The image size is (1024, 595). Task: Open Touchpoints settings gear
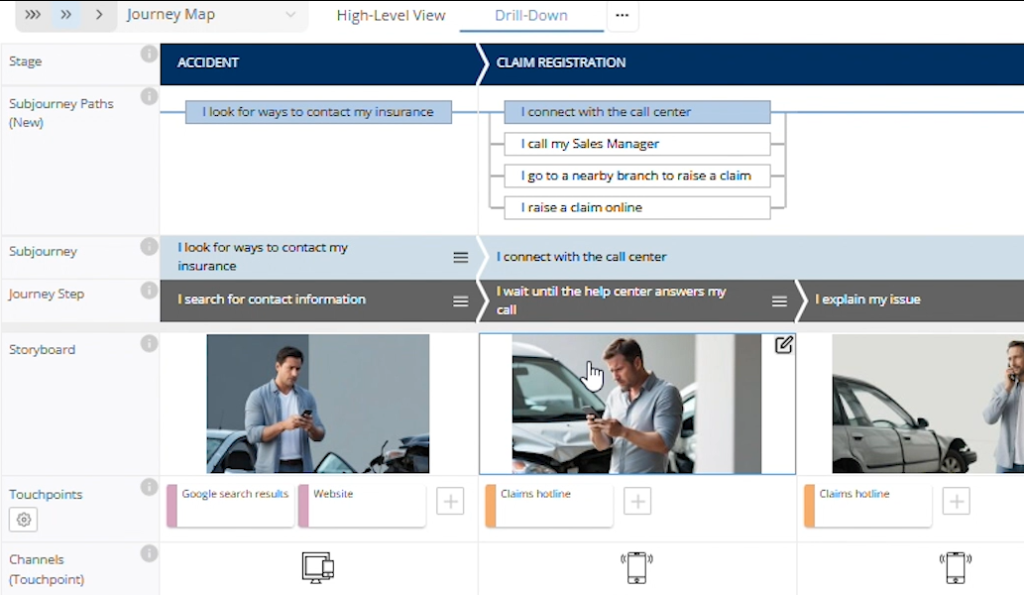[24, 520]
